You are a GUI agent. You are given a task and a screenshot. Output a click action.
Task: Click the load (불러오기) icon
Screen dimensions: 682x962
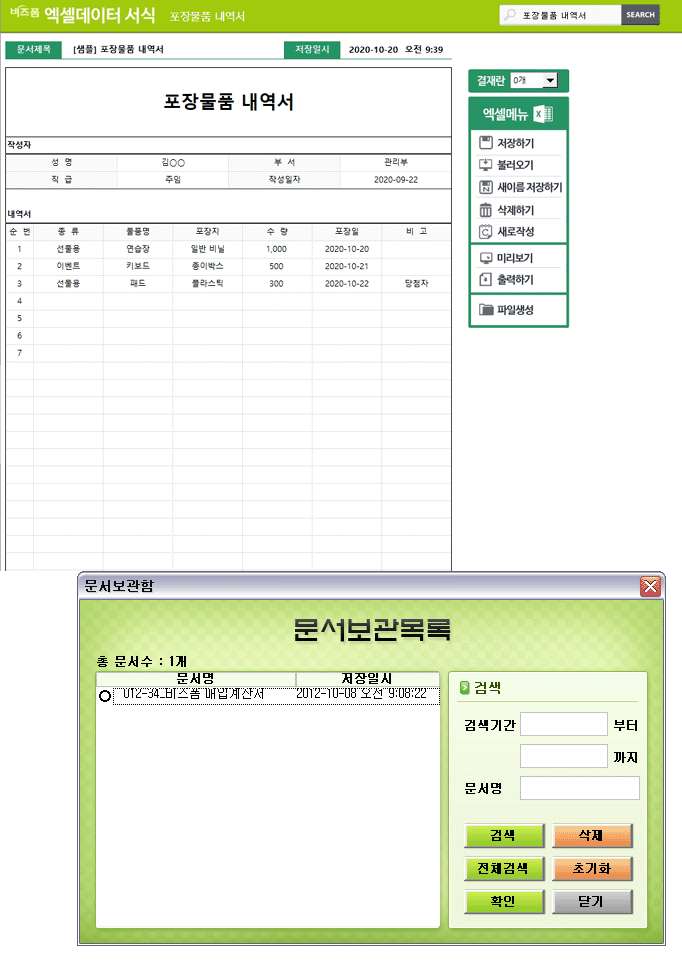coord(485,164)
